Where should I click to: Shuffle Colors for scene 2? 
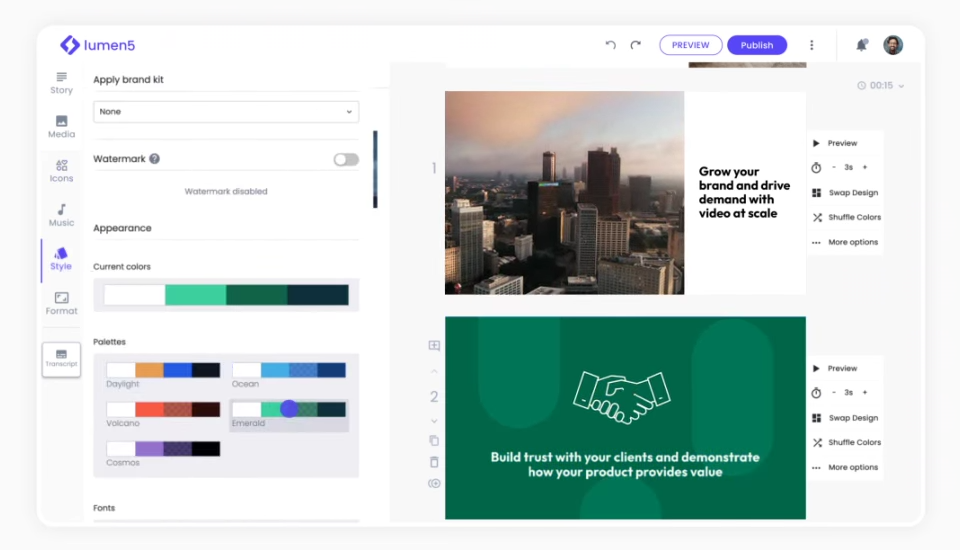click(x=846, y=442)
